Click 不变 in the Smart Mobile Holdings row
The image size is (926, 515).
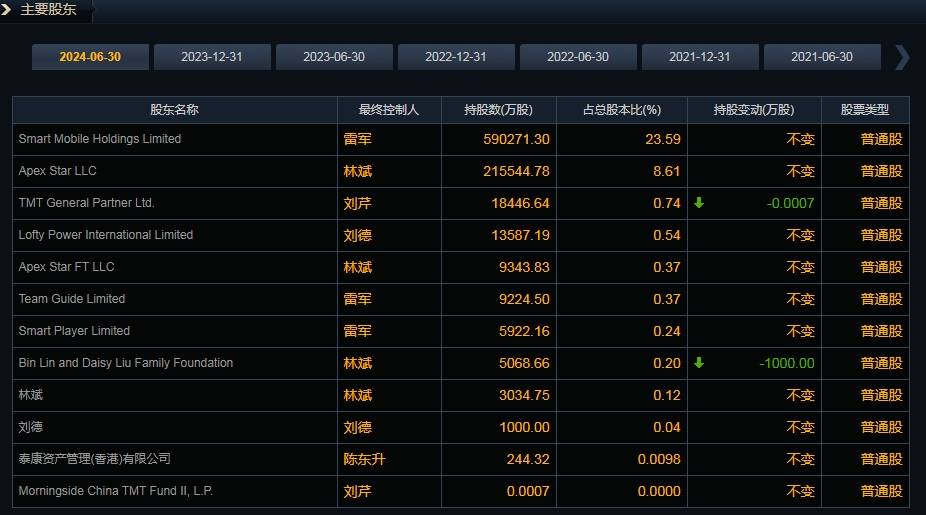[800, 139]
